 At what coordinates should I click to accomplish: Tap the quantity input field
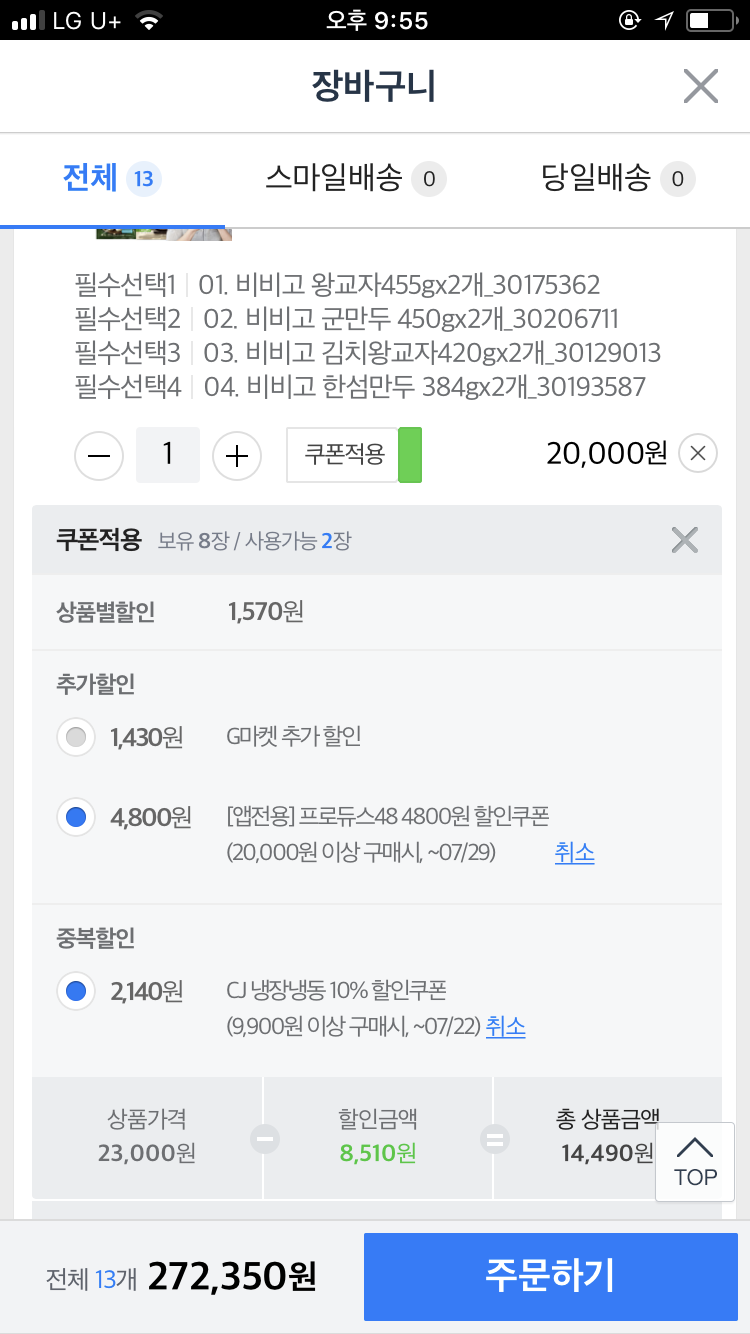tap(168, 455)
